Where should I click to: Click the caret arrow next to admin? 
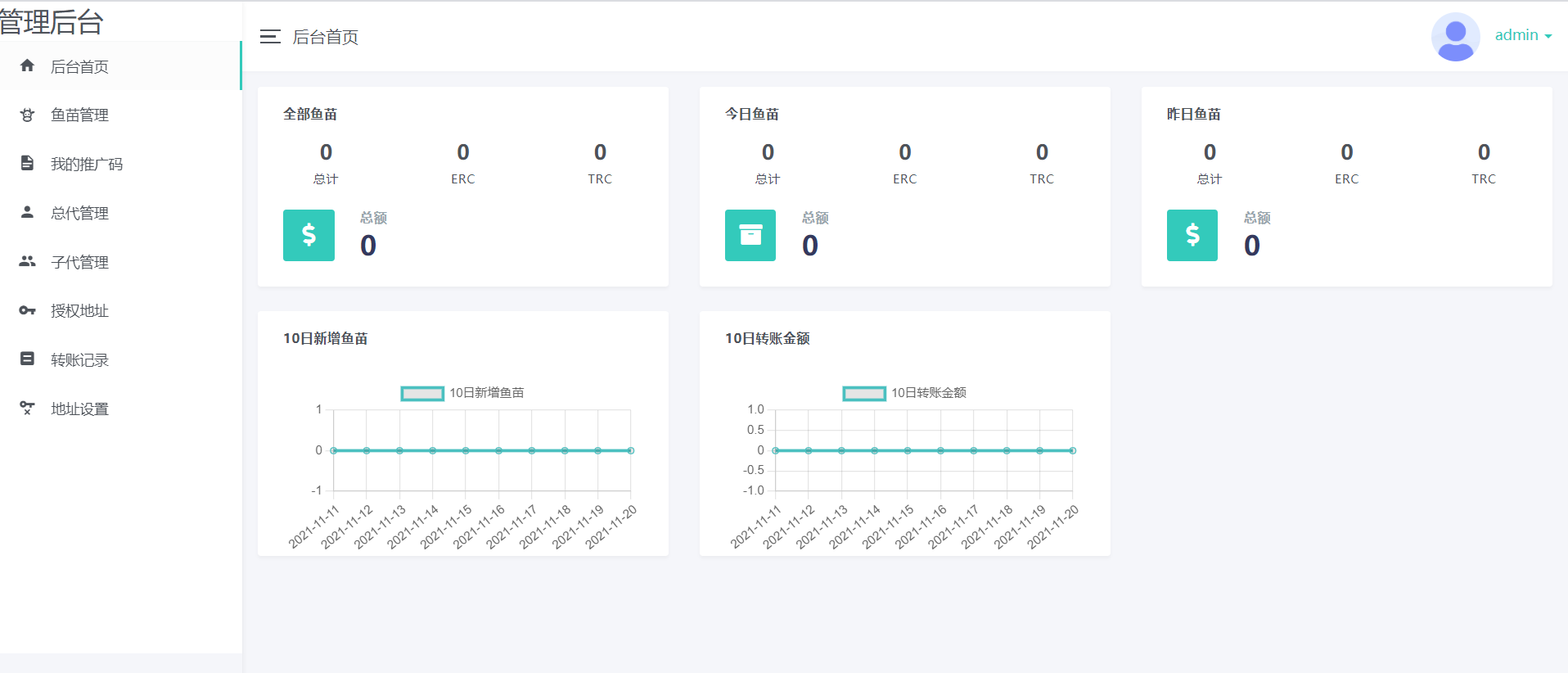click(1548, 37)
